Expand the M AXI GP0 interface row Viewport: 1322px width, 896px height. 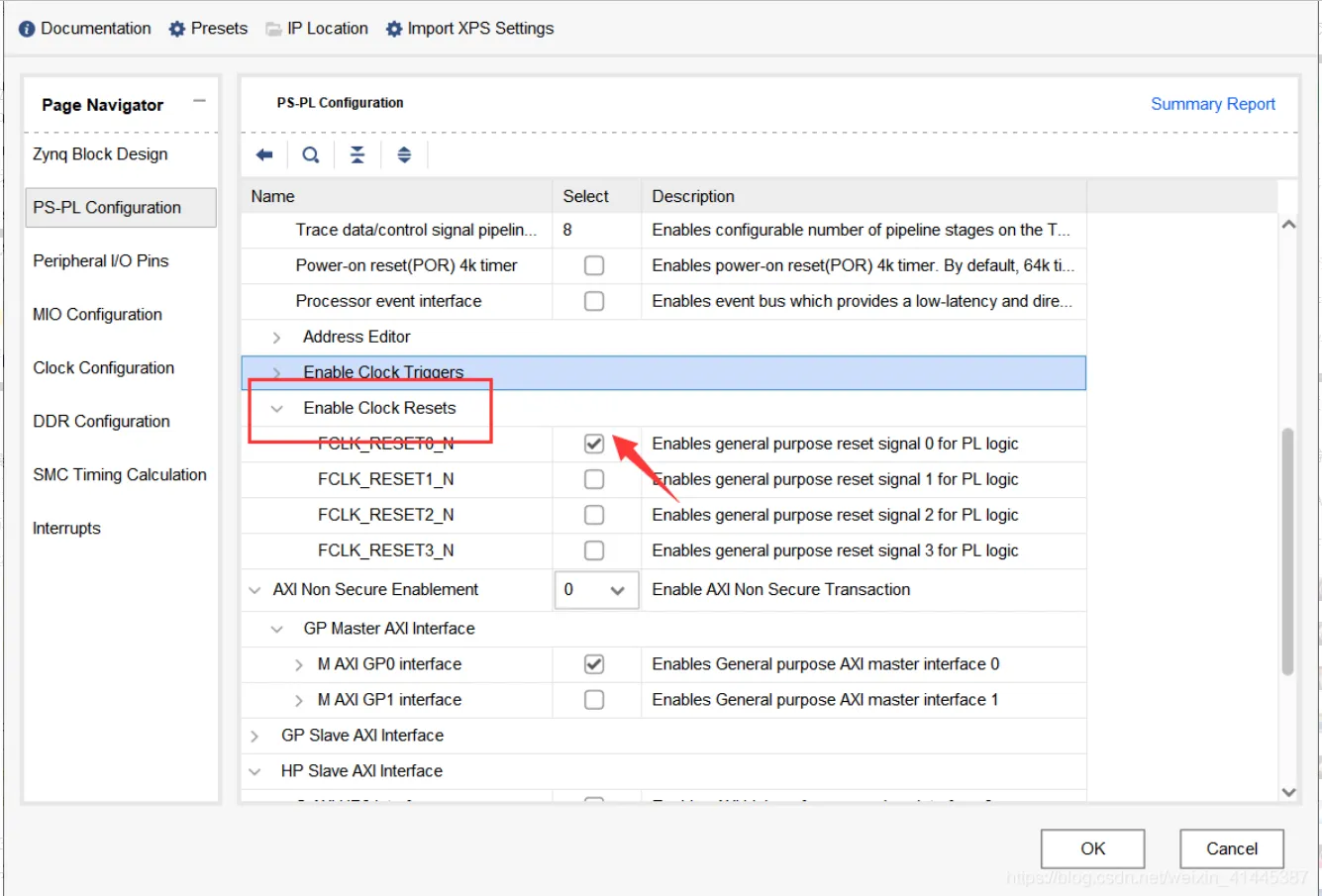click(298, 665)
